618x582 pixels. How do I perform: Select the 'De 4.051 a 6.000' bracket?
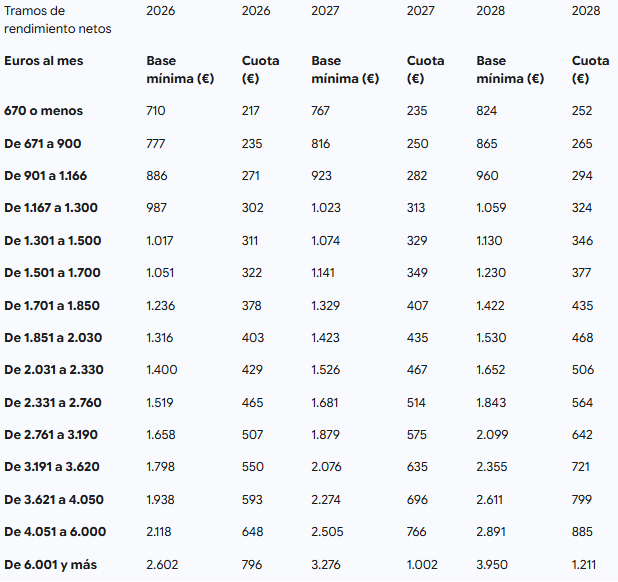coord(55,531)
